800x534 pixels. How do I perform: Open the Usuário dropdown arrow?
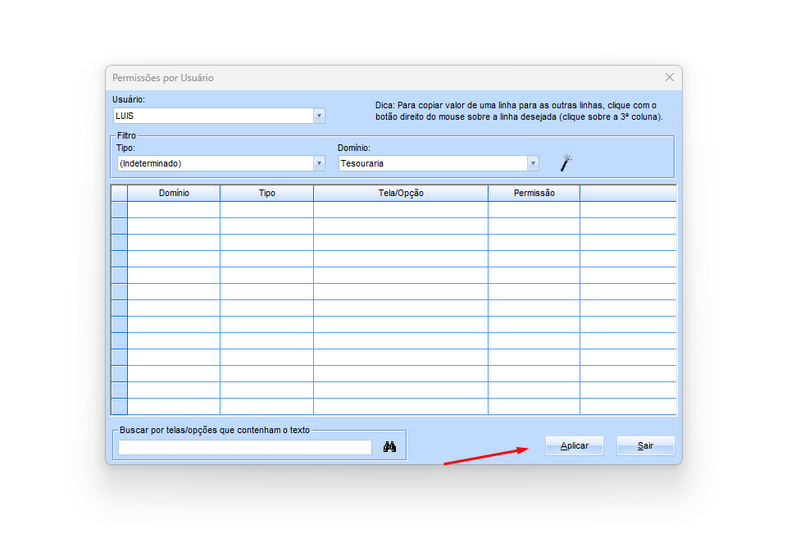click(x=319, y=116)
